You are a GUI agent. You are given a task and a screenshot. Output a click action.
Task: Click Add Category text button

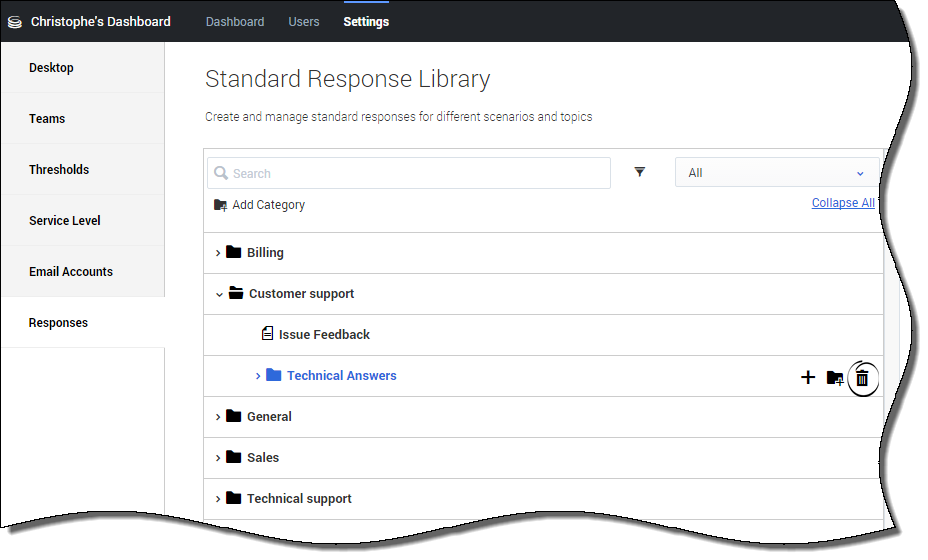tap(268, 205)
